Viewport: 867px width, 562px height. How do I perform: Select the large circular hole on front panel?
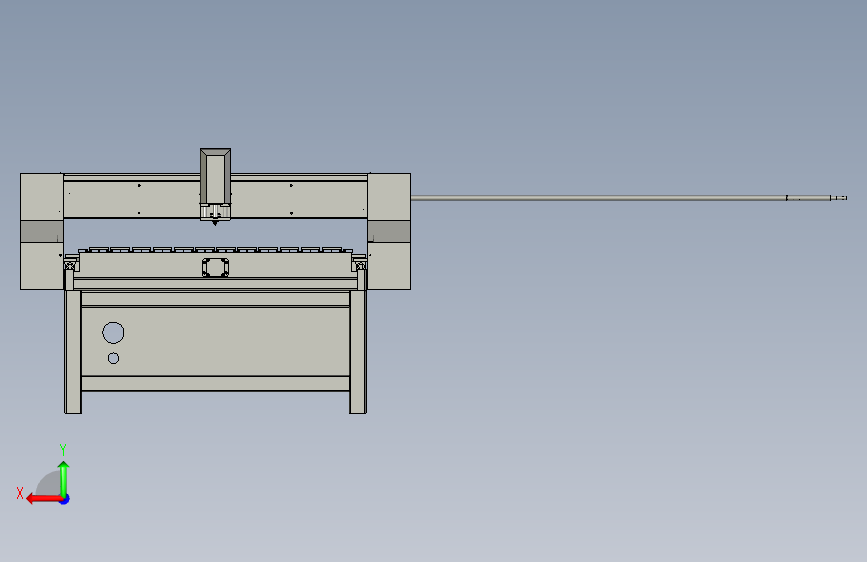pos(113,333)
